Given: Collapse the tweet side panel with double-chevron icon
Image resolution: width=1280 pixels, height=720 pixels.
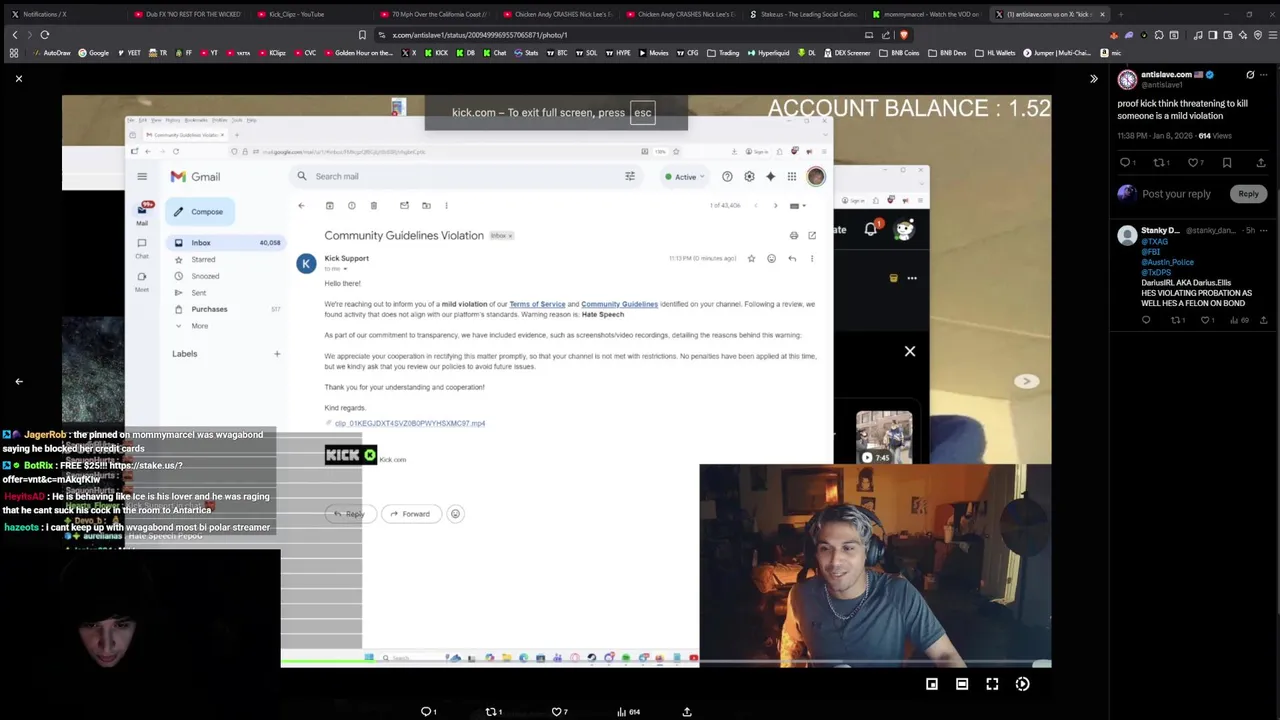Looking at the screenshot, I should click(x=1093, y=78).
